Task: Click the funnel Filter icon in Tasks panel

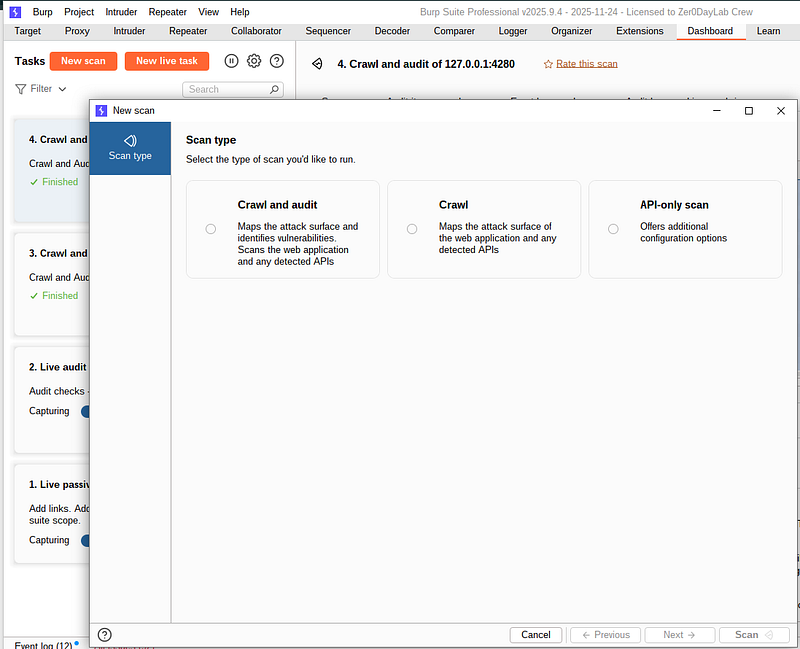Action: tap(20, 89)
